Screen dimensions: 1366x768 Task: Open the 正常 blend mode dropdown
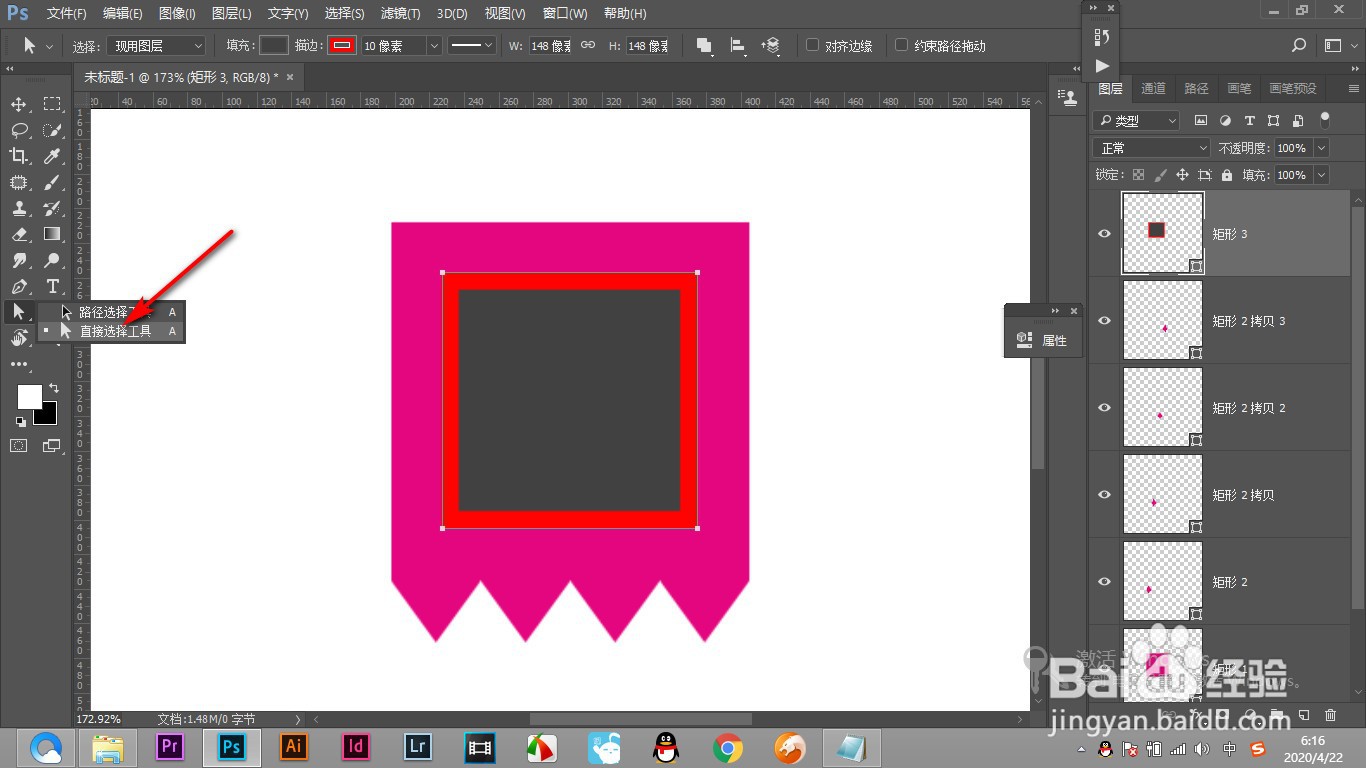(x=1153, y=148)
